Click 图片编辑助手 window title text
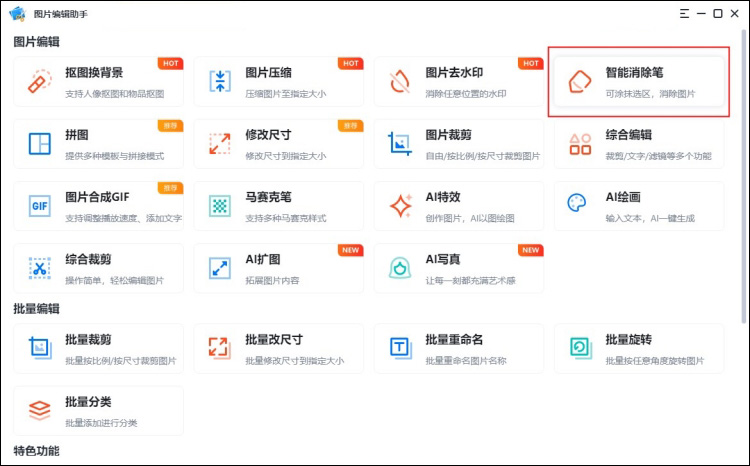750x466 pixels. pos(61,14)
